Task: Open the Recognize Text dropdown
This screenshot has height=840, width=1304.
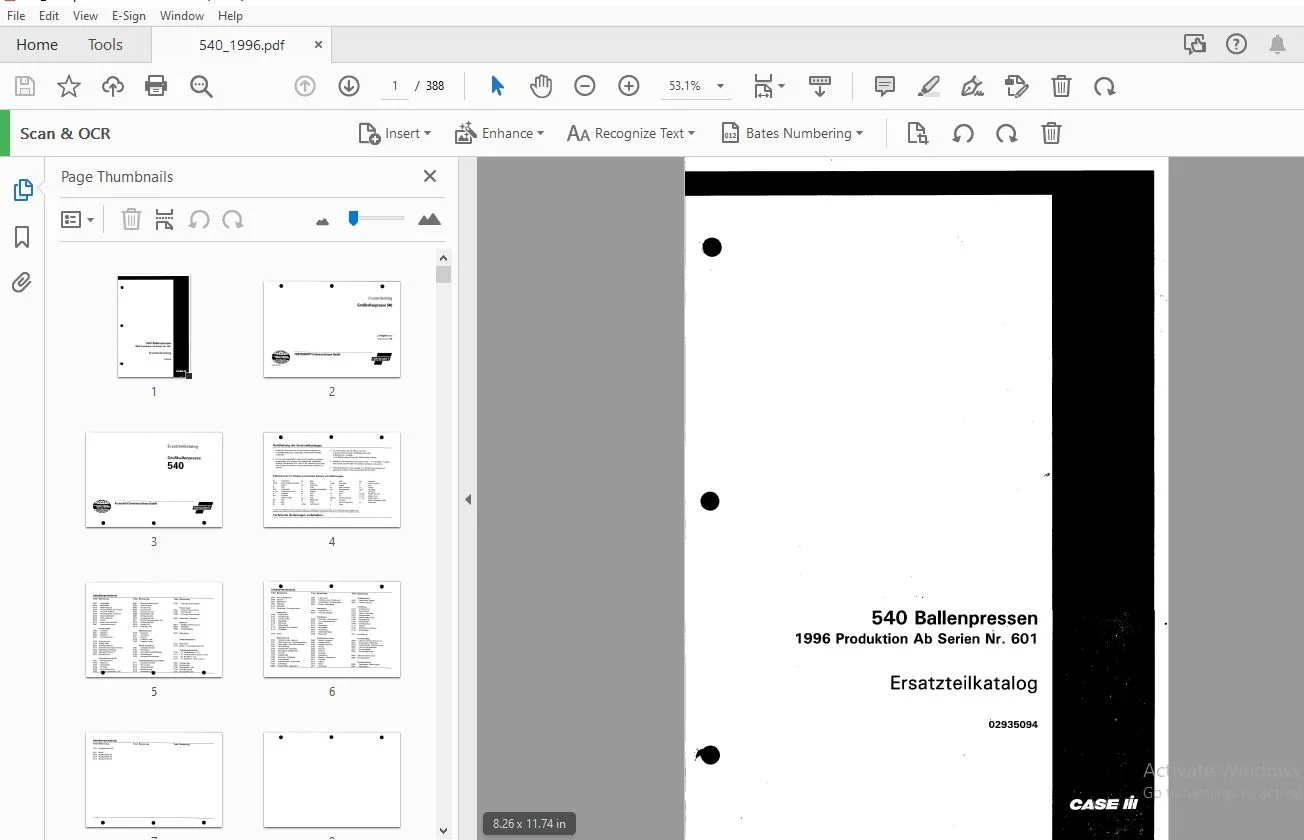Action: (x=631, y=134)
